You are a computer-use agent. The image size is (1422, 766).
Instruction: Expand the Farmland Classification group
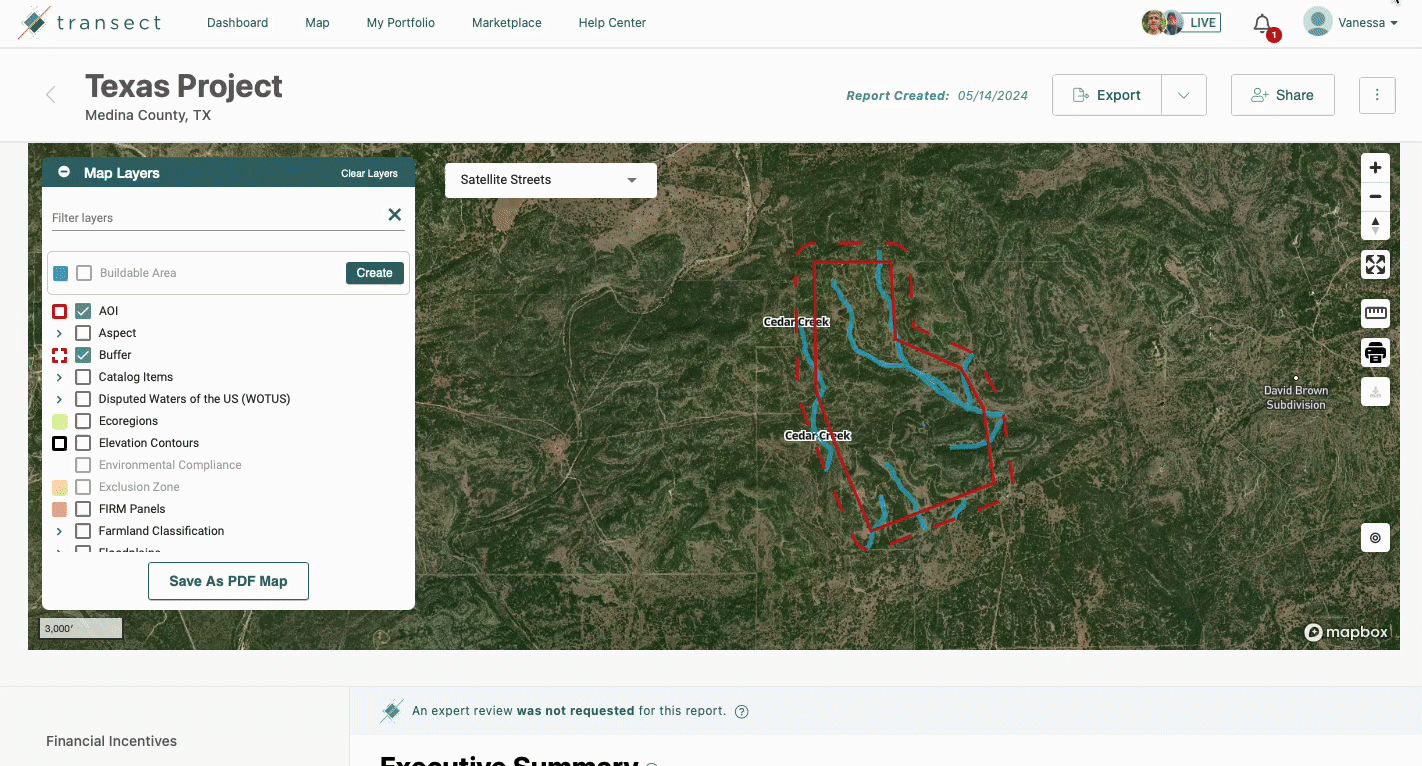(59, 531)
